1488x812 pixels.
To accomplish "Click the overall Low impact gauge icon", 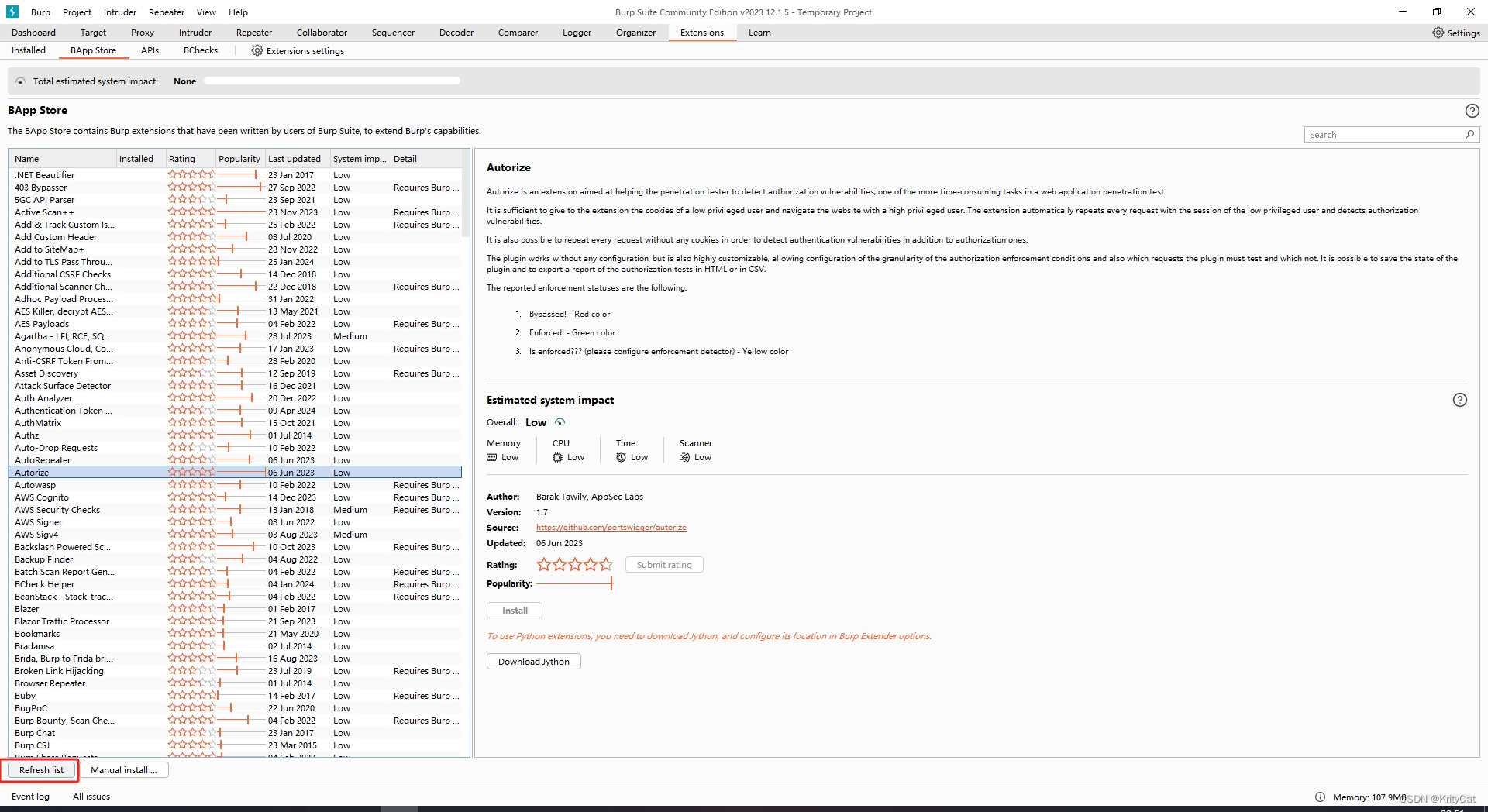I will point(560,422).
